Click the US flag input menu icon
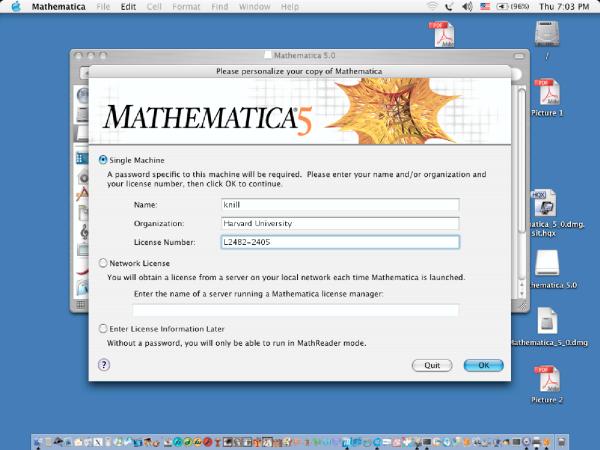Viewport: 600px width, 450px height. point(485,7)
